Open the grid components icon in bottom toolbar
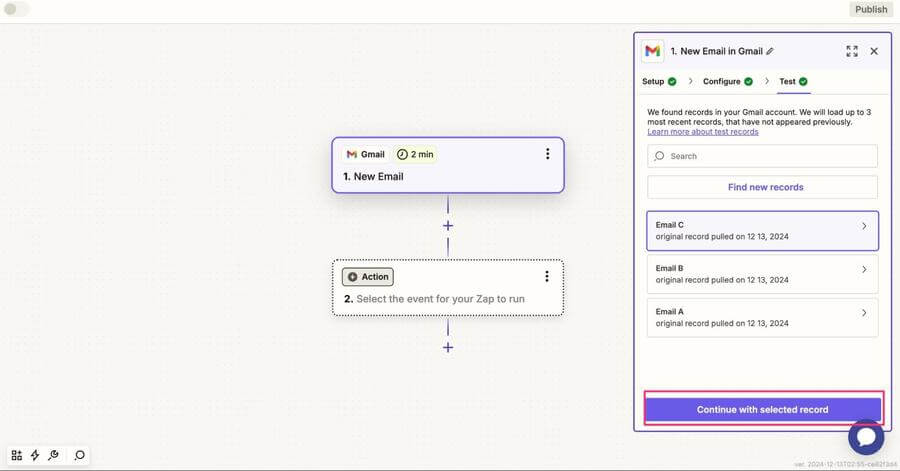 pyautogui.click(x=17, y=455)
